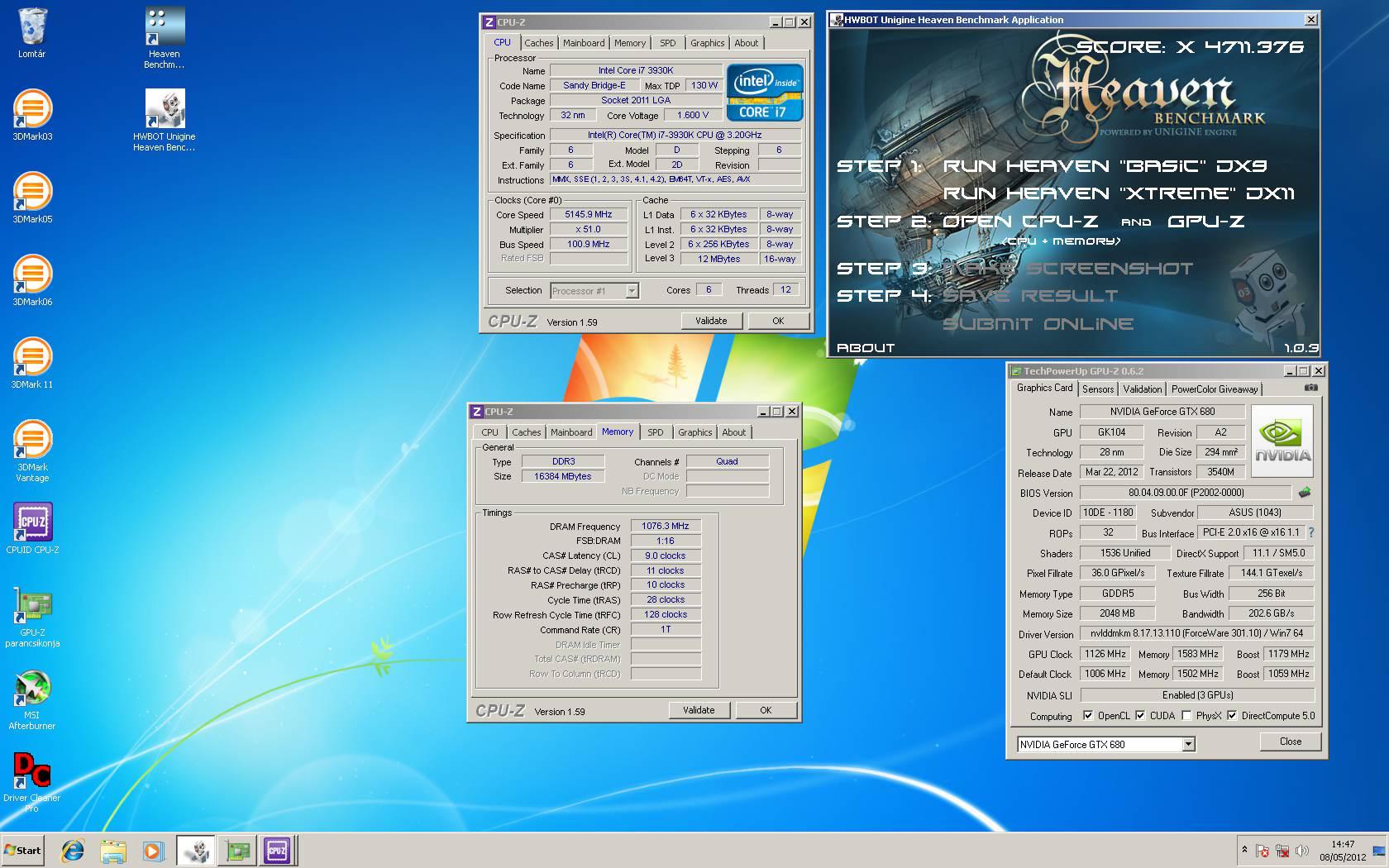Show hidden system tray icons arrow
The image size is (1389, 868).
pos(1244,850)
